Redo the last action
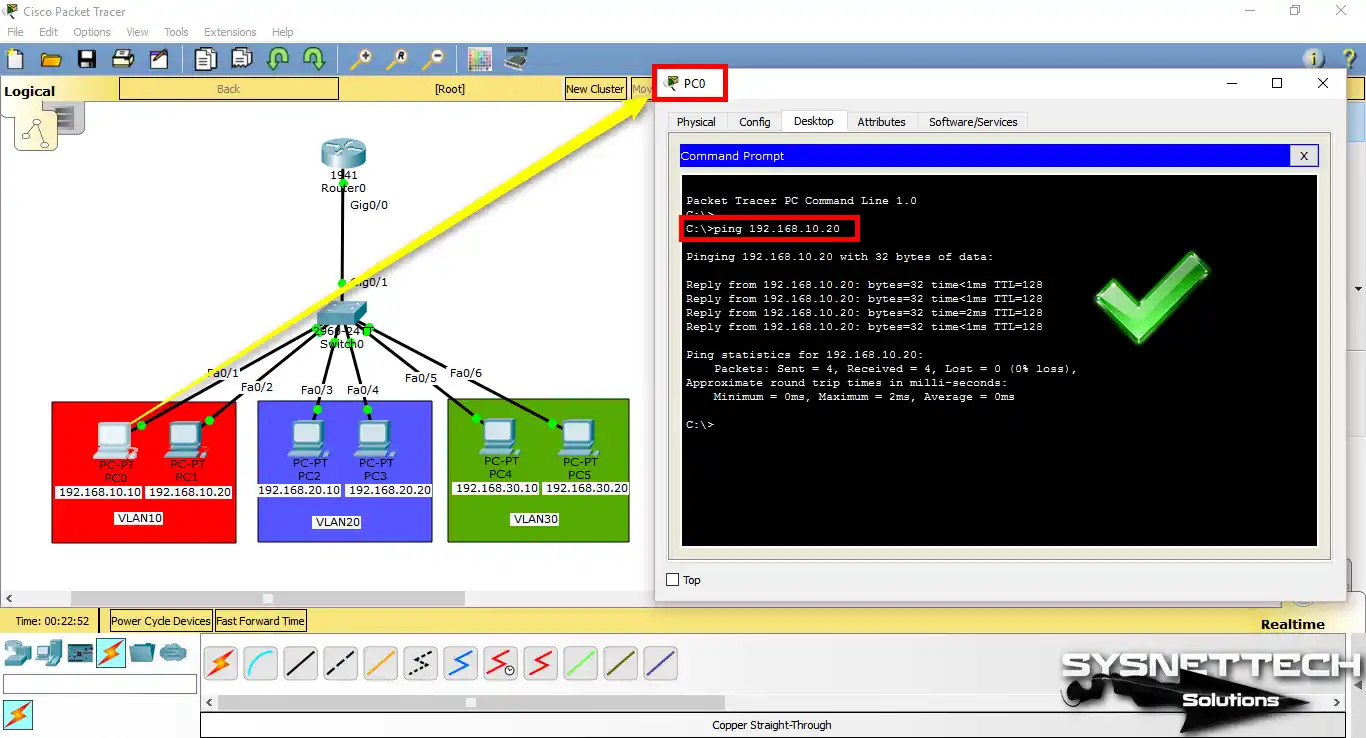 [313, 60]
